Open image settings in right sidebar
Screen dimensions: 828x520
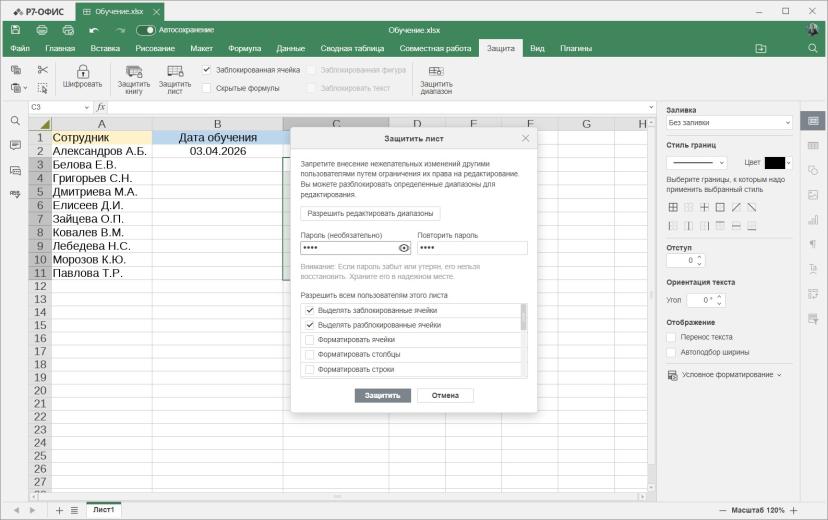813,195
